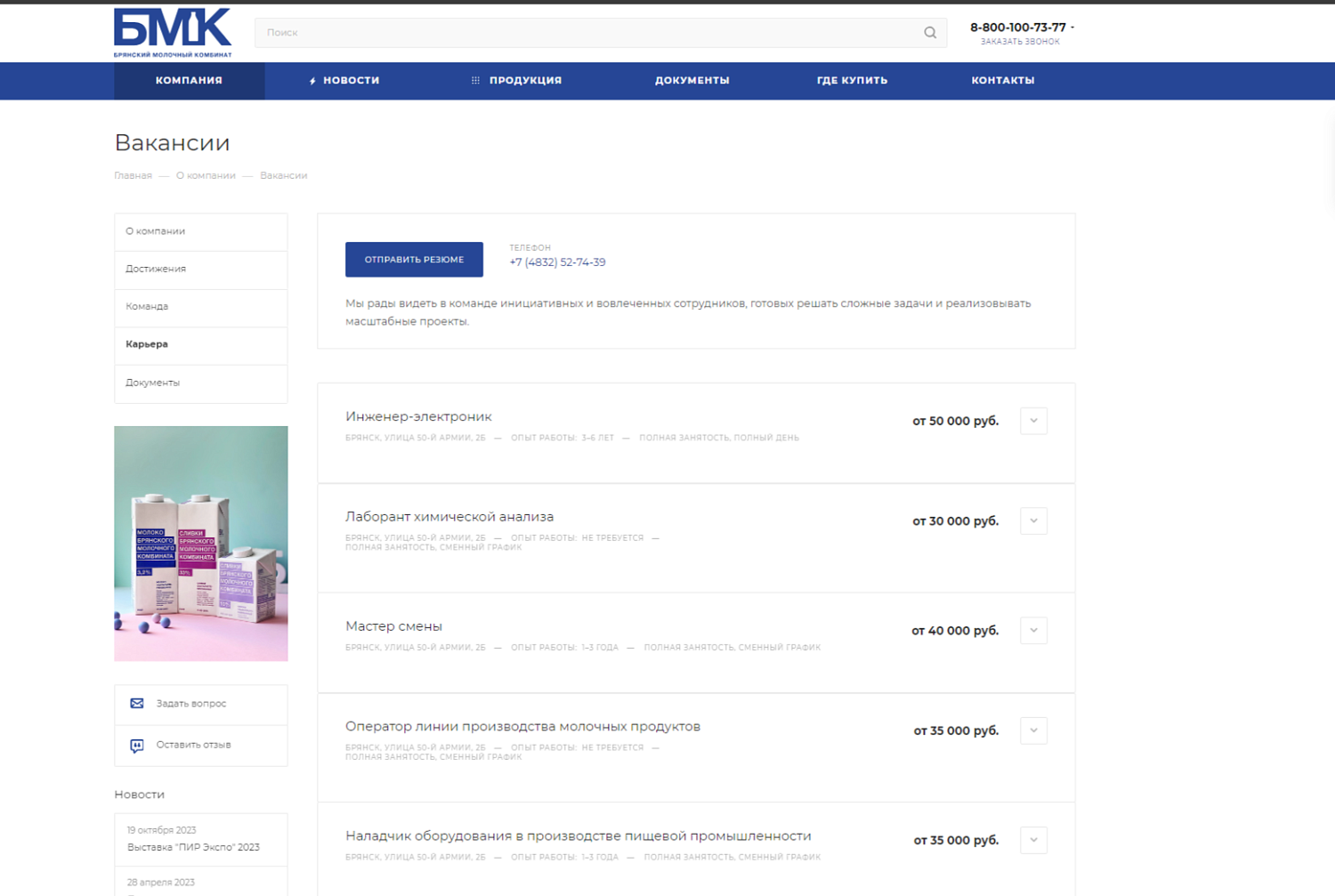Click the grid icon beside Продукция

click(x=475, y=81)
